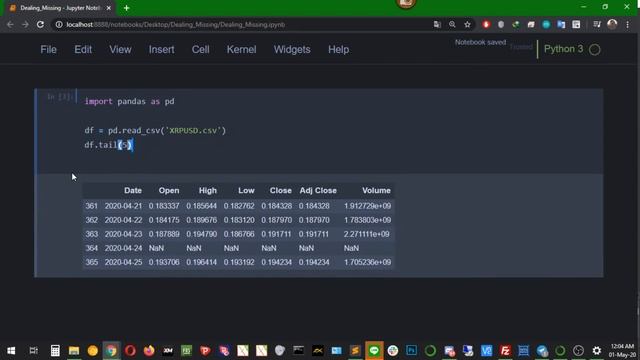
Task: Click the green share extension icon
Action: [x=516, y=24]
